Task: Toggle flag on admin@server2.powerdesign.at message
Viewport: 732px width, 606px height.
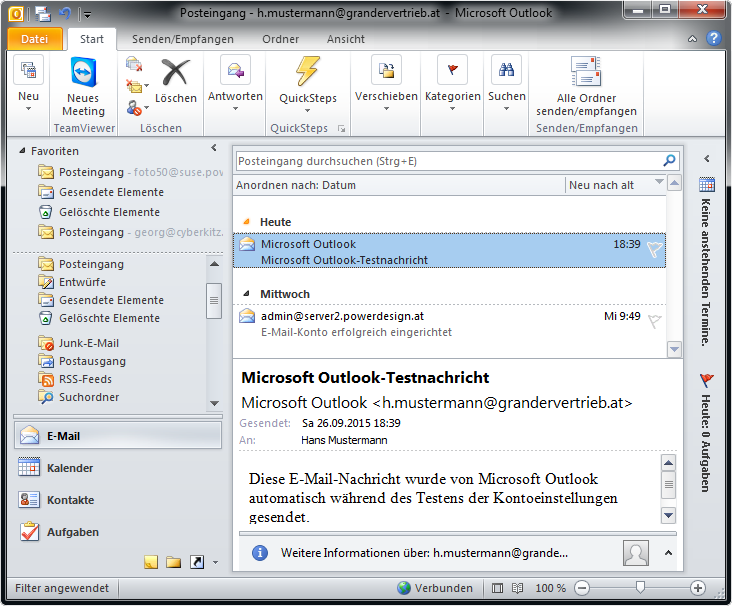Action: coord(654,322)
